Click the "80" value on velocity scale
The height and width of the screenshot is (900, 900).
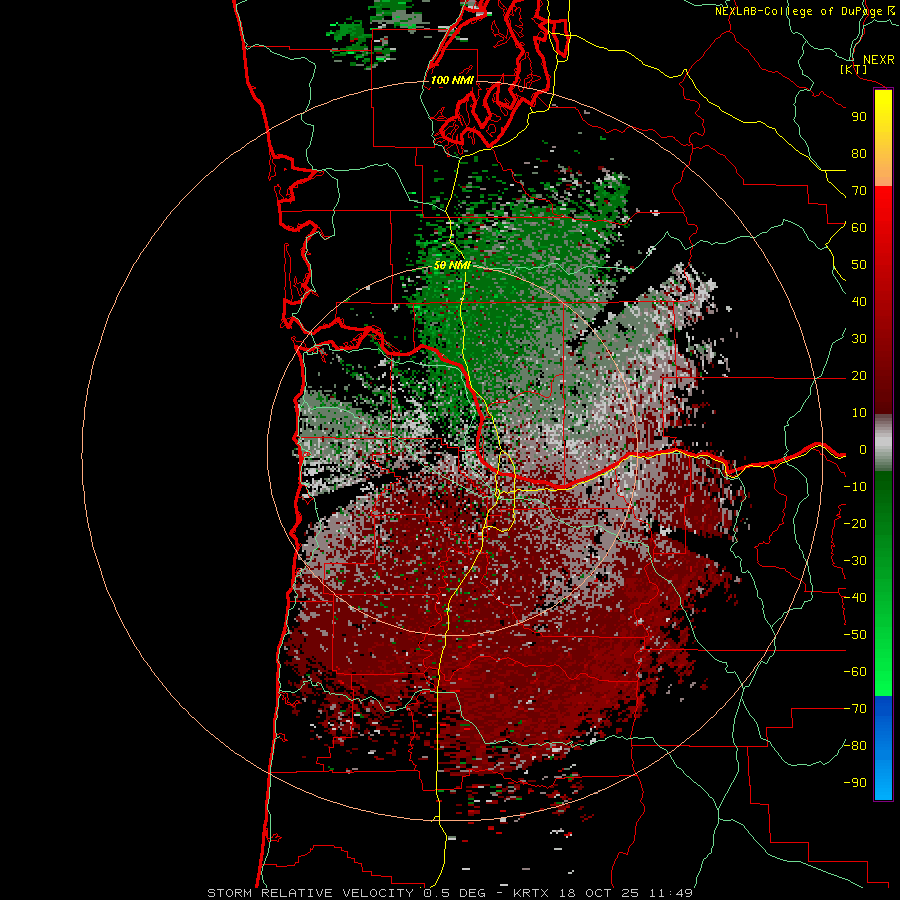point(859,153)
